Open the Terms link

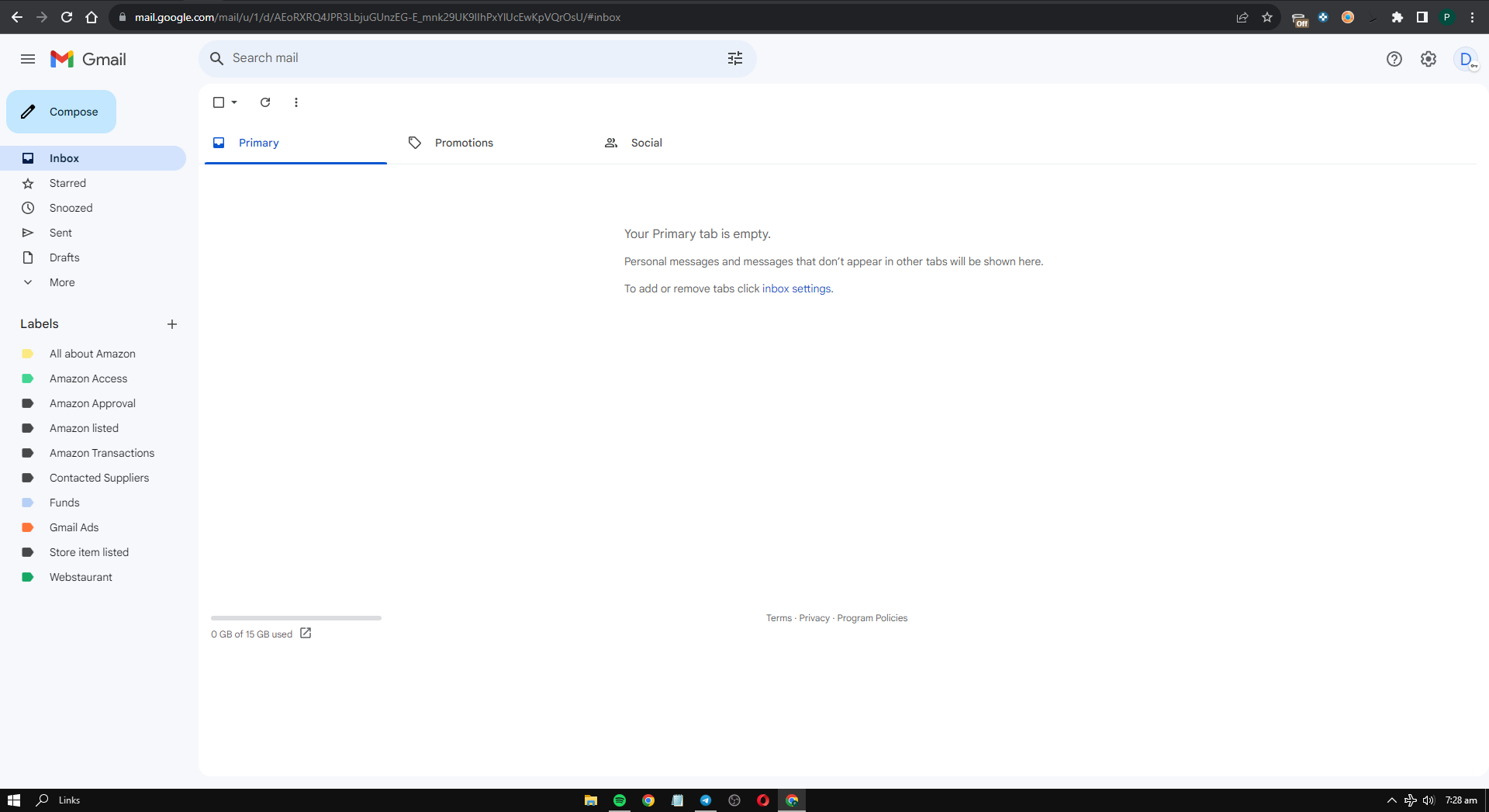click(779, 618)
